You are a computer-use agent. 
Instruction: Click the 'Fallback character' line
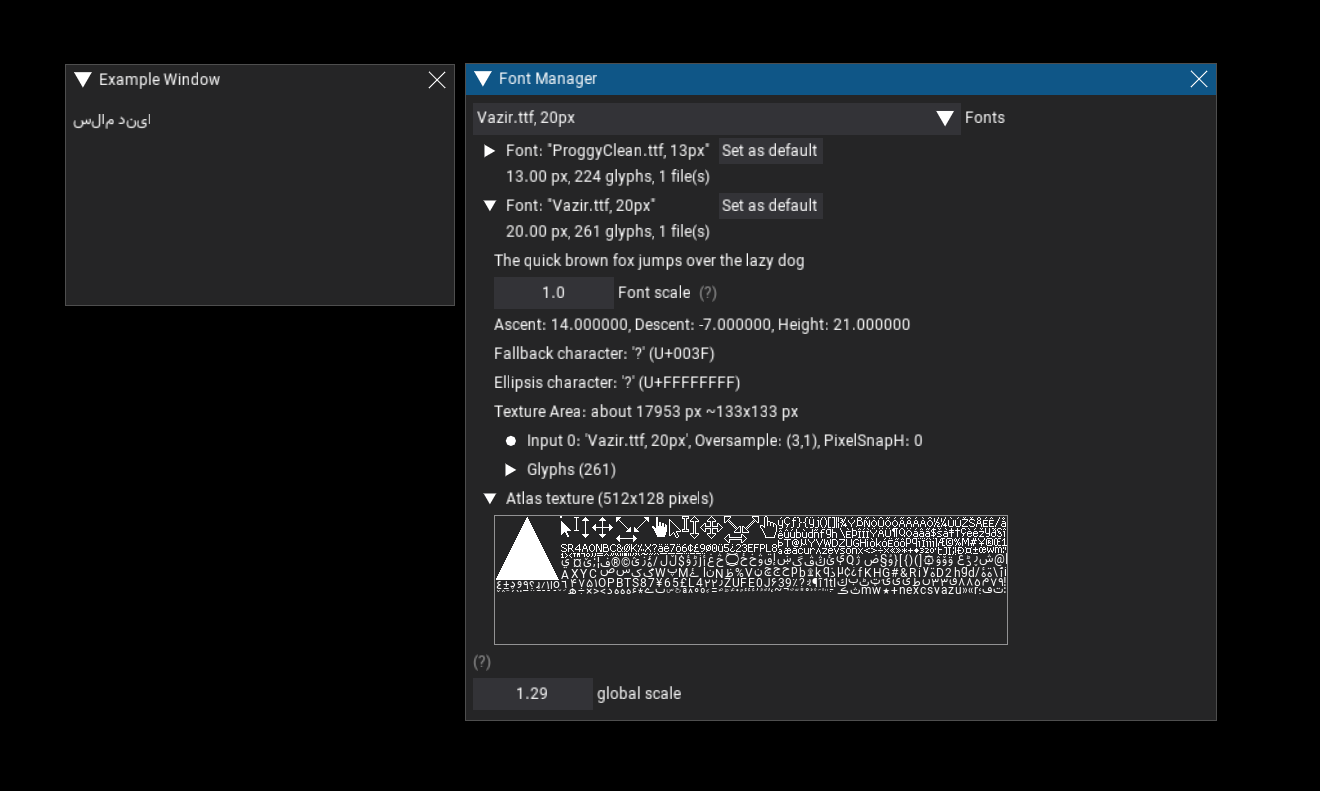coord(604,354)
